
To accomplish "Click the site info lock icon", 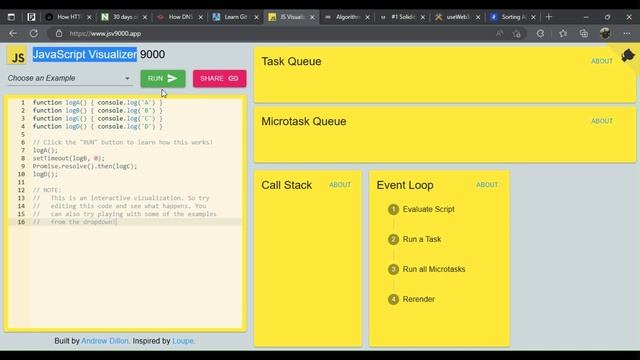I will 59,33.
